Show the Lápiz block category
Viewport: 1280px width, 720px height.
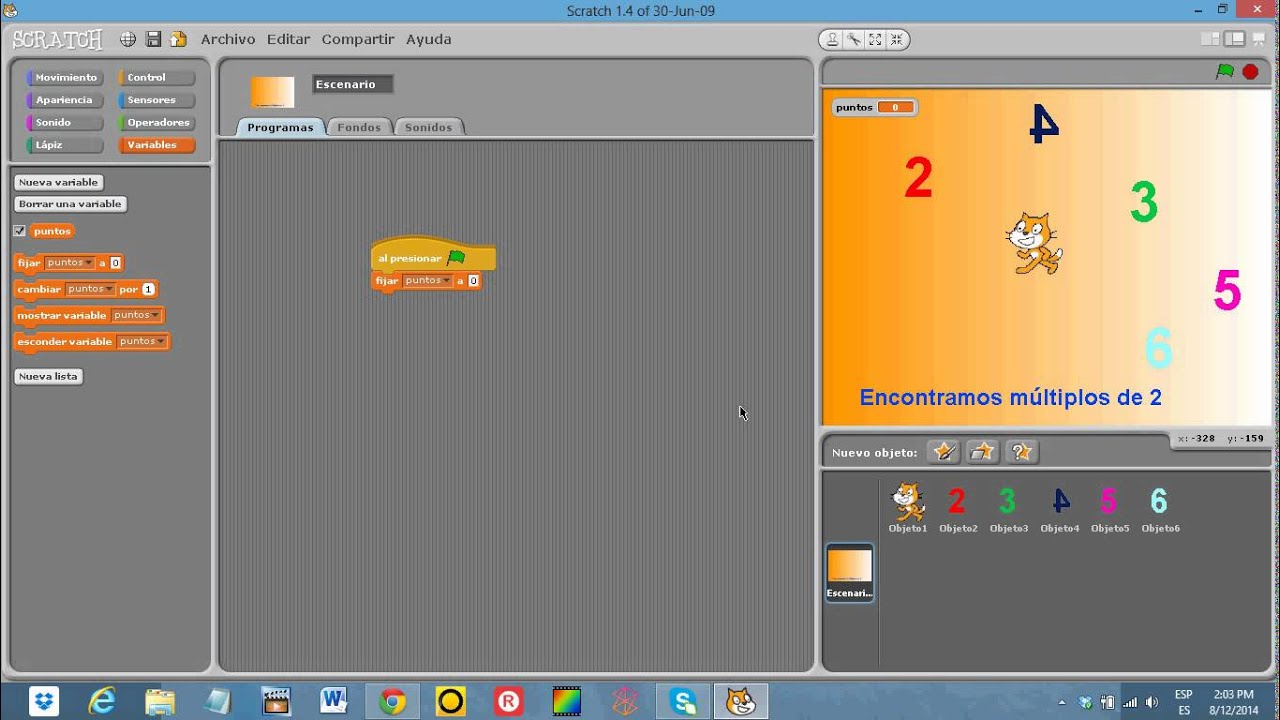pos(65,145)
